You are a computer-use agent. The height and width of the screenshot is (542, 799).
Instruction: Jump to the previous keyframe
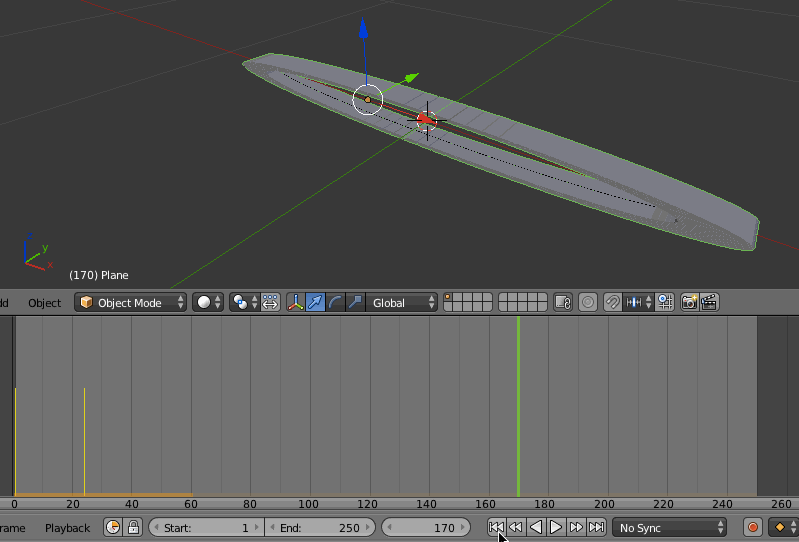(516, 527)
